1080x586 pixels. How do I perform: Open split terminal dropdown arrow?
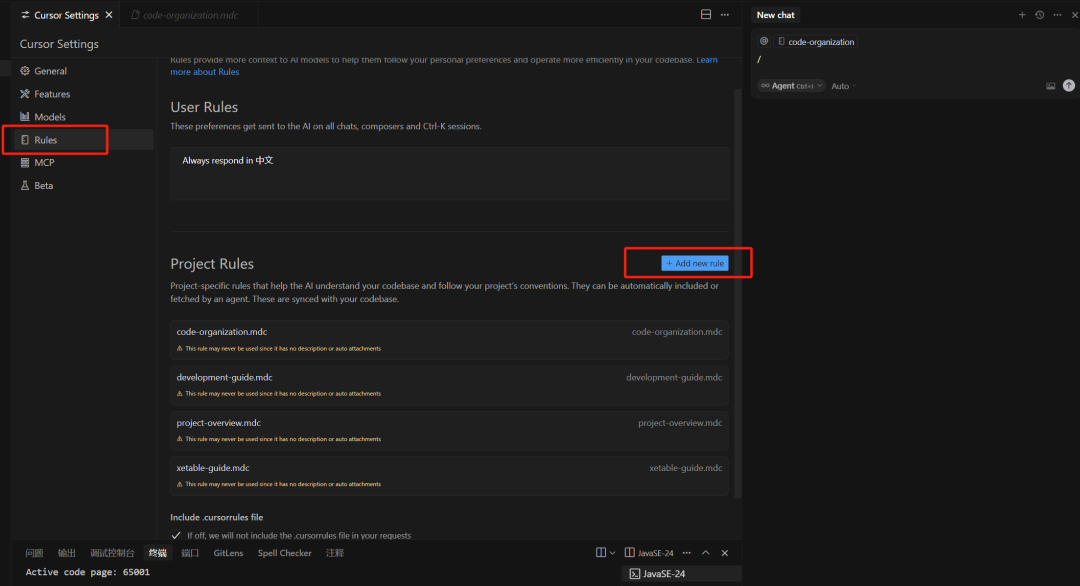pos(612,553)
